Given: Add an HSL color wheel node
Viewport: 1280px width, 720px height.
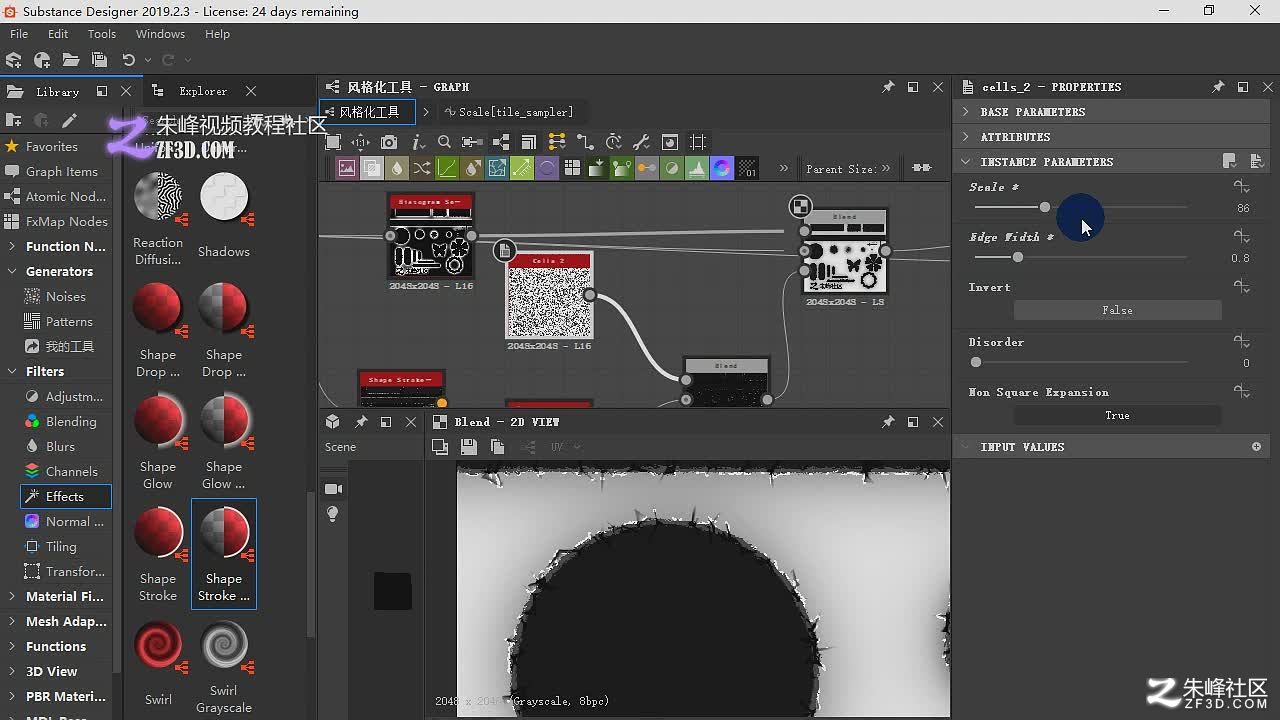Looking at the screenshot, I should [722, 169].
